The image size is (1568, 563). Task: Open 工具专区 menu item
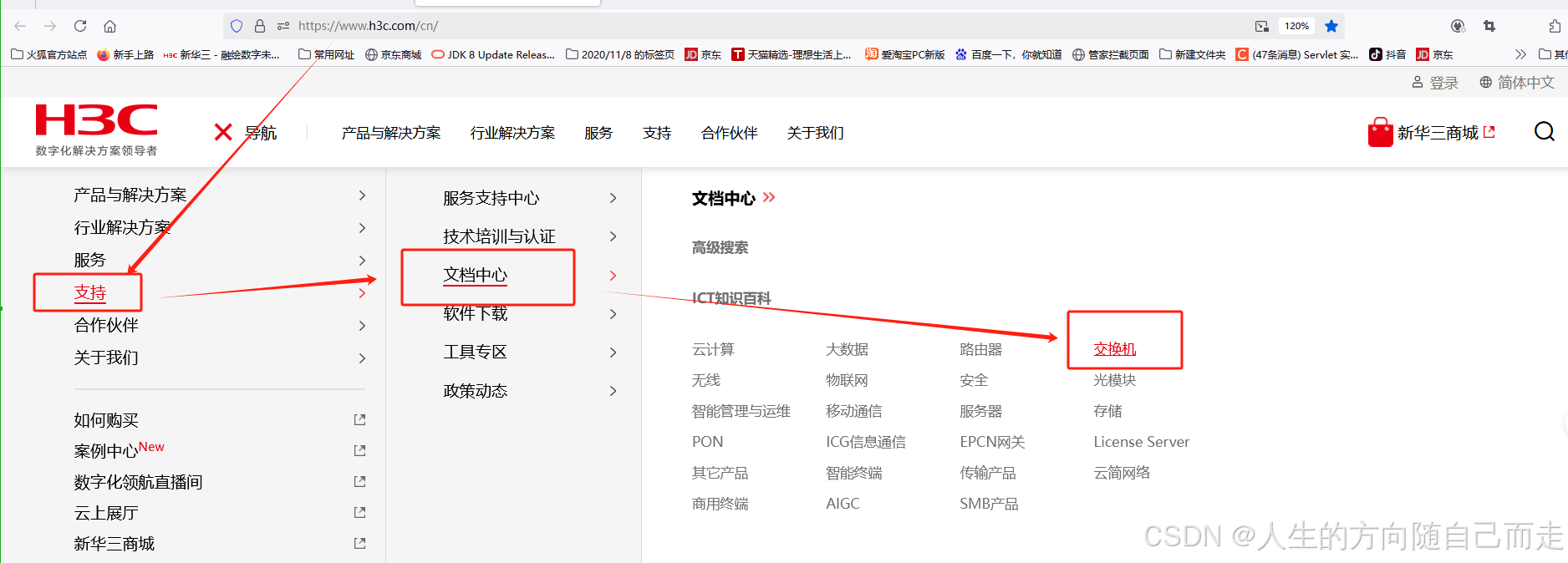(476, 352)
